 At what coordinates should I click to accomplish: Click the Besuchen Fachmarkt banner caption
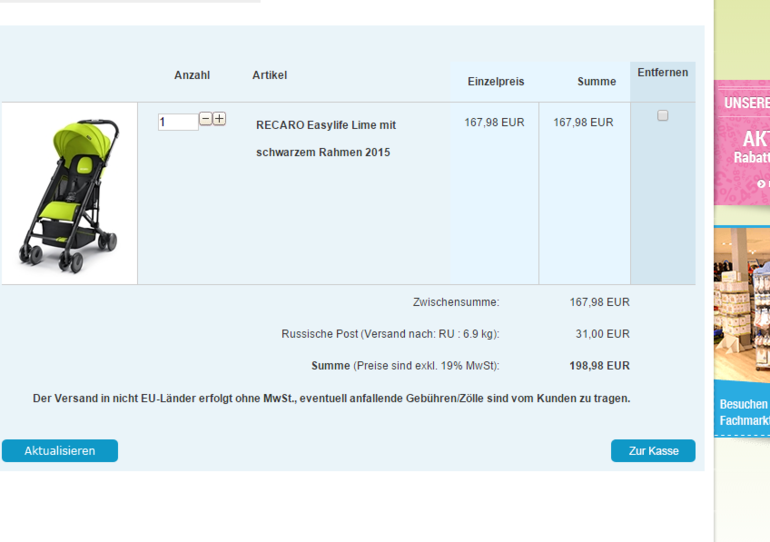coord(744,412)
